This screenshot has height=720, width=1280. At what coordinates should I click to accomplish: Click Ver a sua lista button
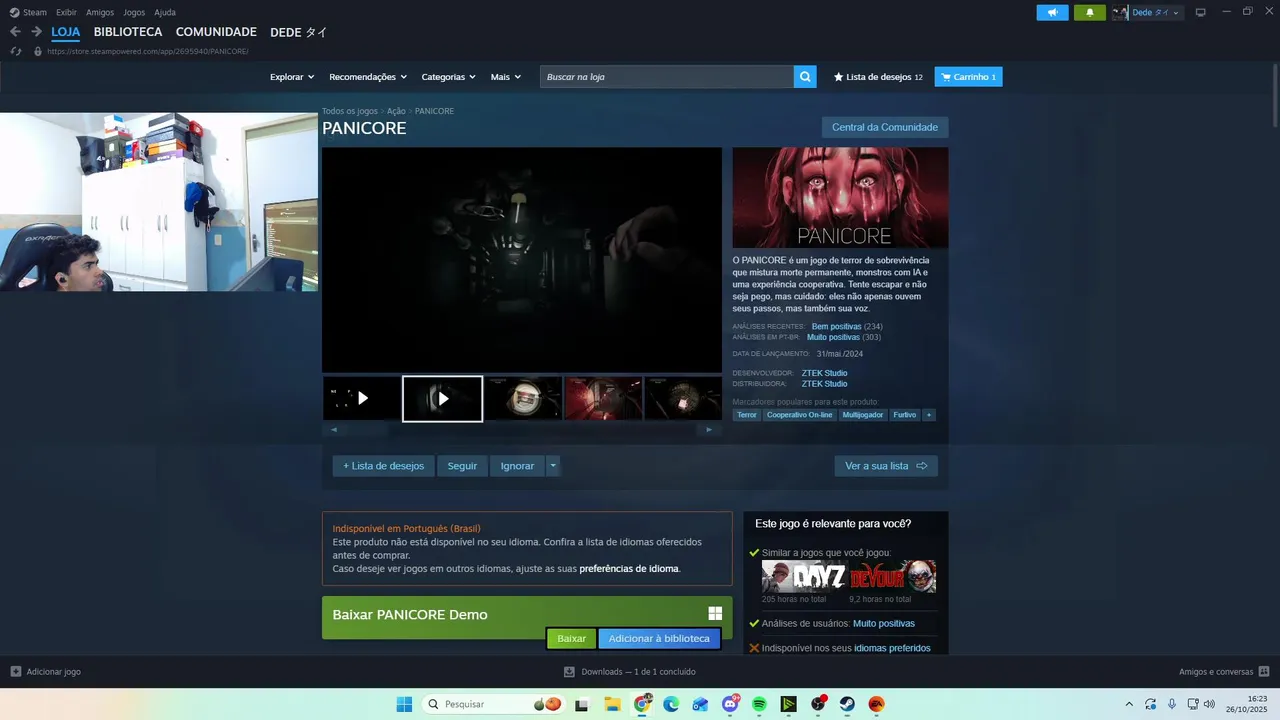coord(886,466)
